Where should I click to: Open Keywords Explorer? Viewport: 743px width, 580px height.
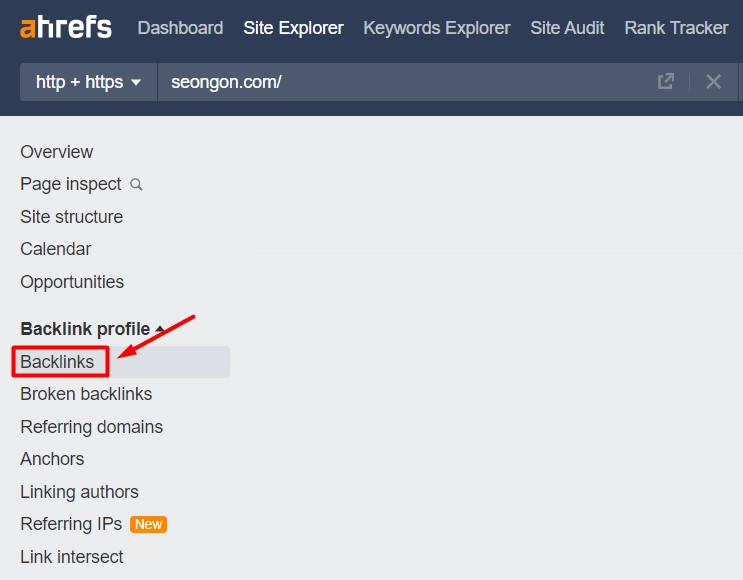437,28
